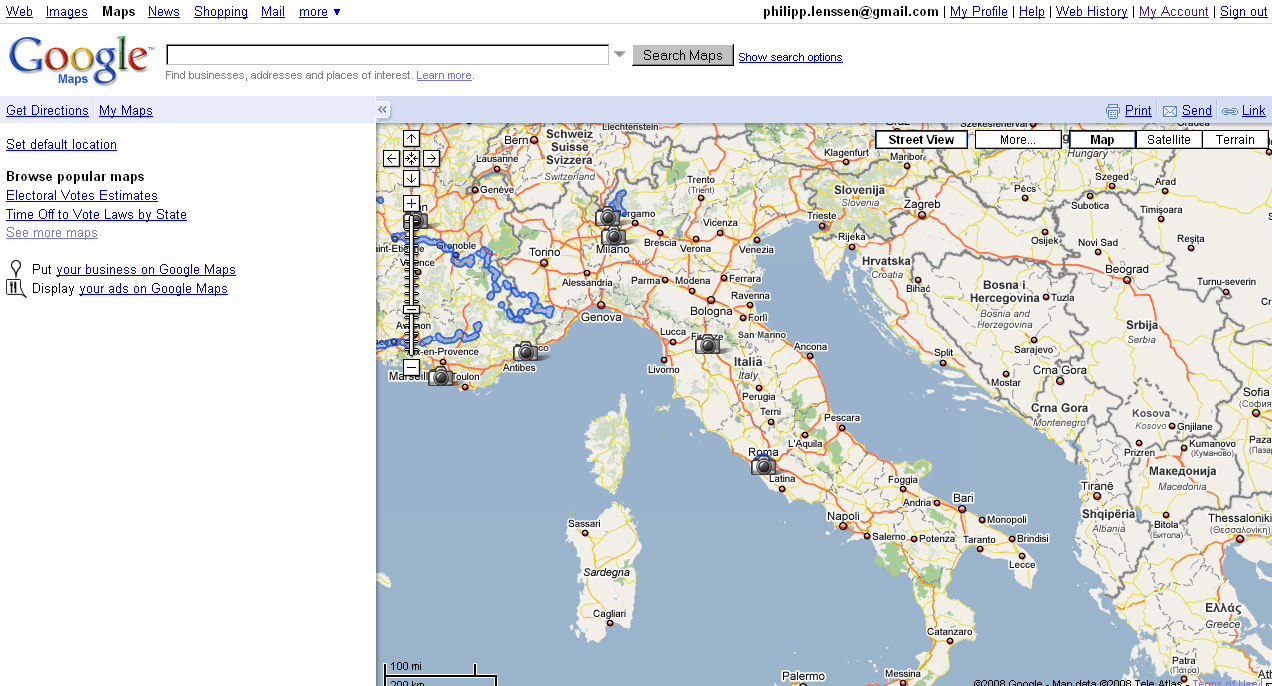Open the search box dropdown arrow
This screenshot has height=686, width=1272.
[620, 55]
